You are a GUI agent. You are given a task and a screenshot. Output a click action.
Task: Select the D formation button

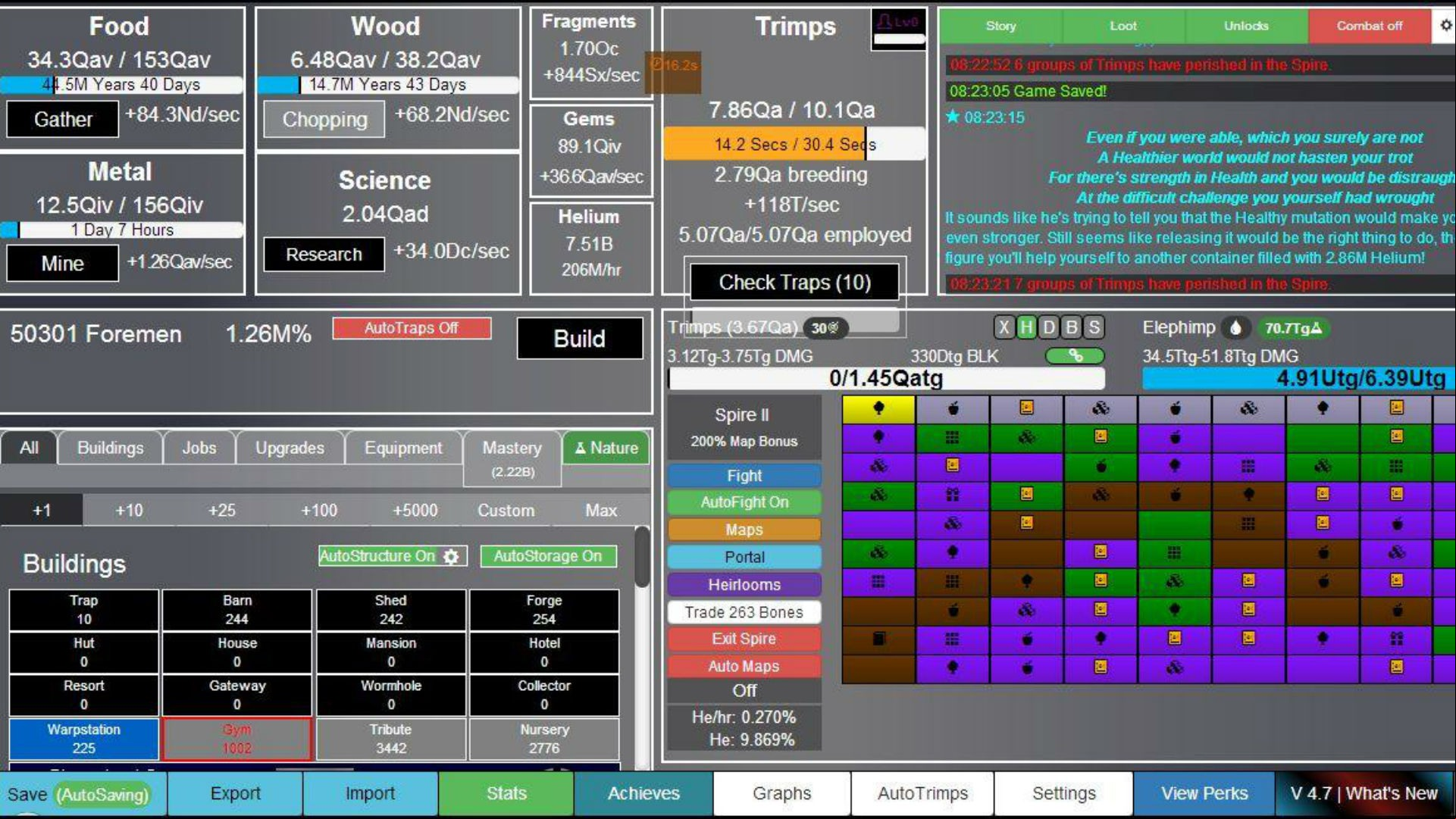(x=1049, y=327)
